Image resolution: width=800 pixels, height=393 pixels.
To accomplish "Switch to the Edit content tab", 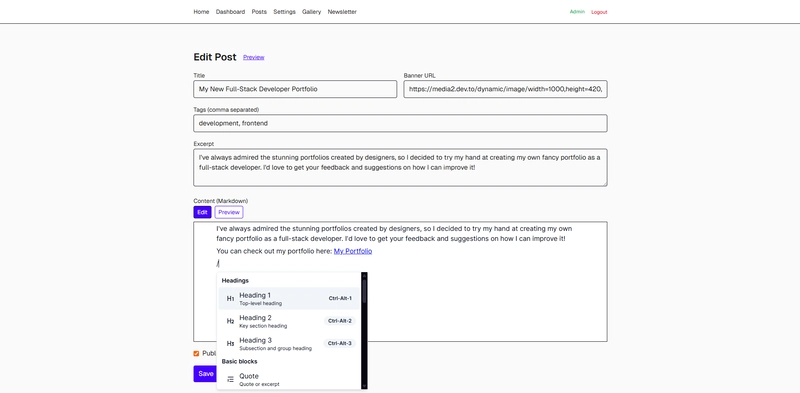I will coord(202,212).
